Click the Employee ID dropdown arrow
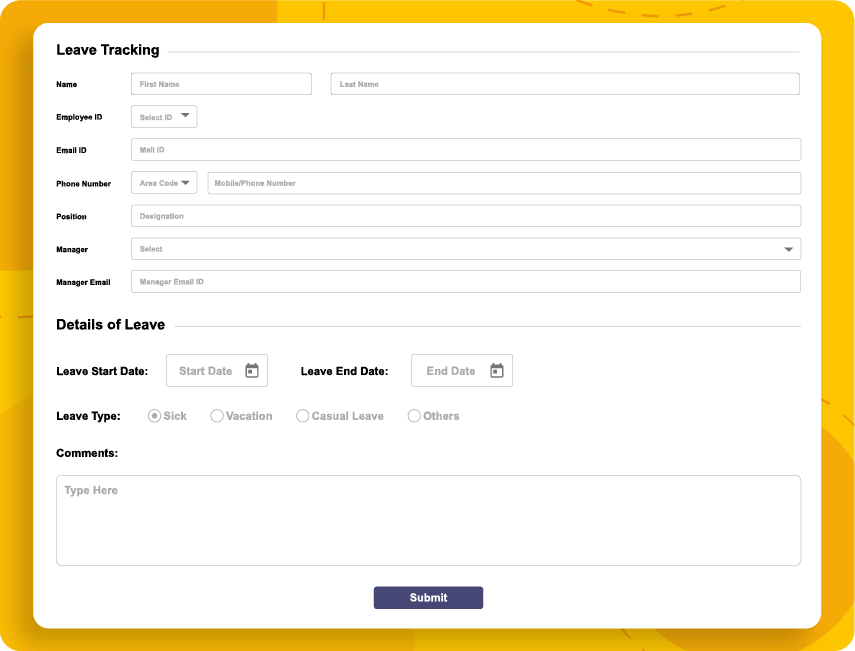The height and width of the screenshot is (651, 855). [184, 115]
